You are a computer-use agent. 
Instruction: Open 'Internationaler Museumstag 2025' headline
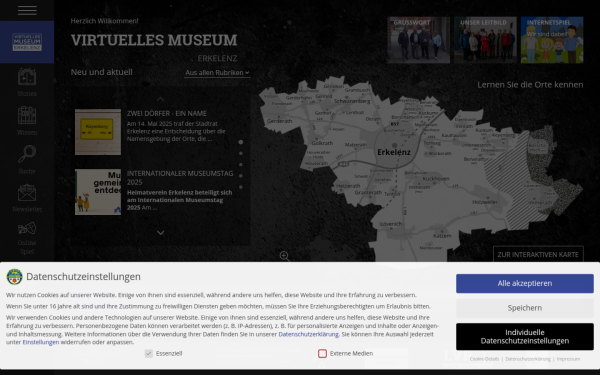tap(180, 178)
